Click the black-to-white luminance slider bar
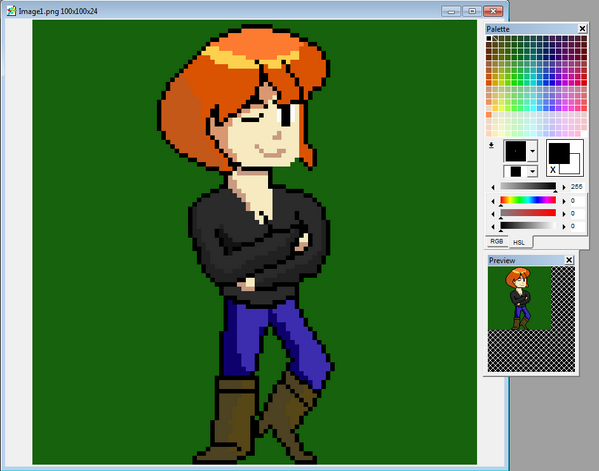Screen dimensions: 599x471 528,225
